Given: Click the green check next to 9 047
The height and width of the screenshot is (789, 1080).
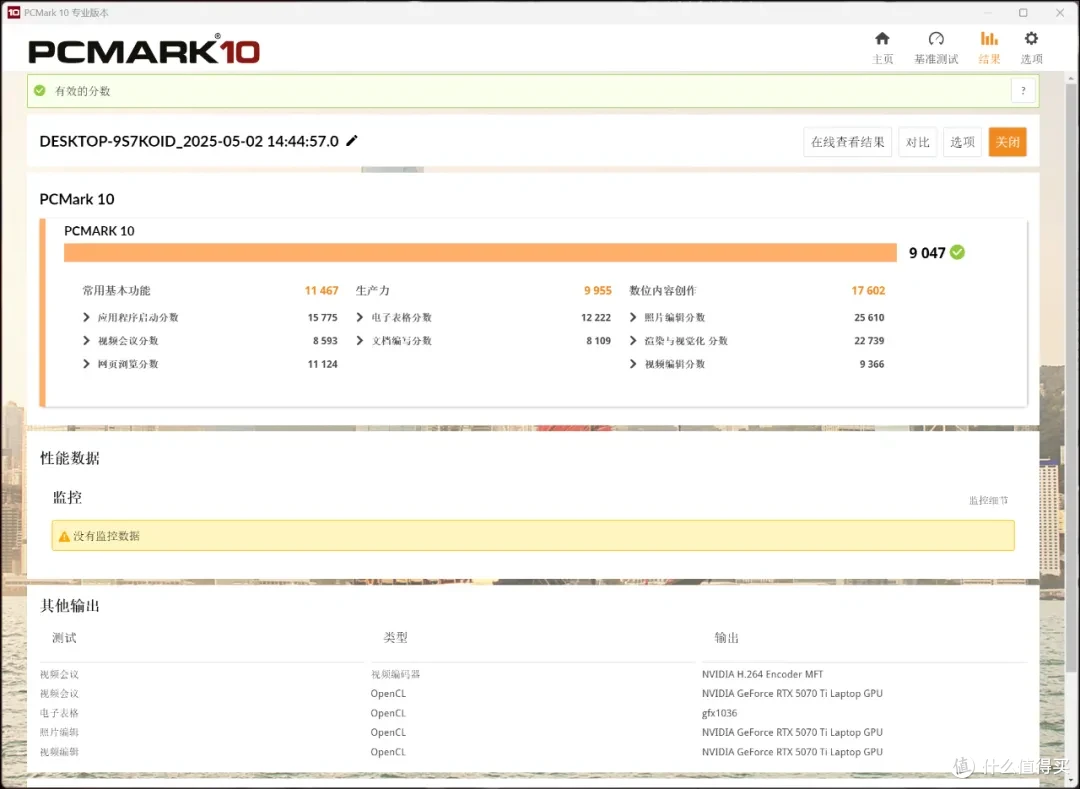Looking at the screenshot, I should (x=957, y=253).
